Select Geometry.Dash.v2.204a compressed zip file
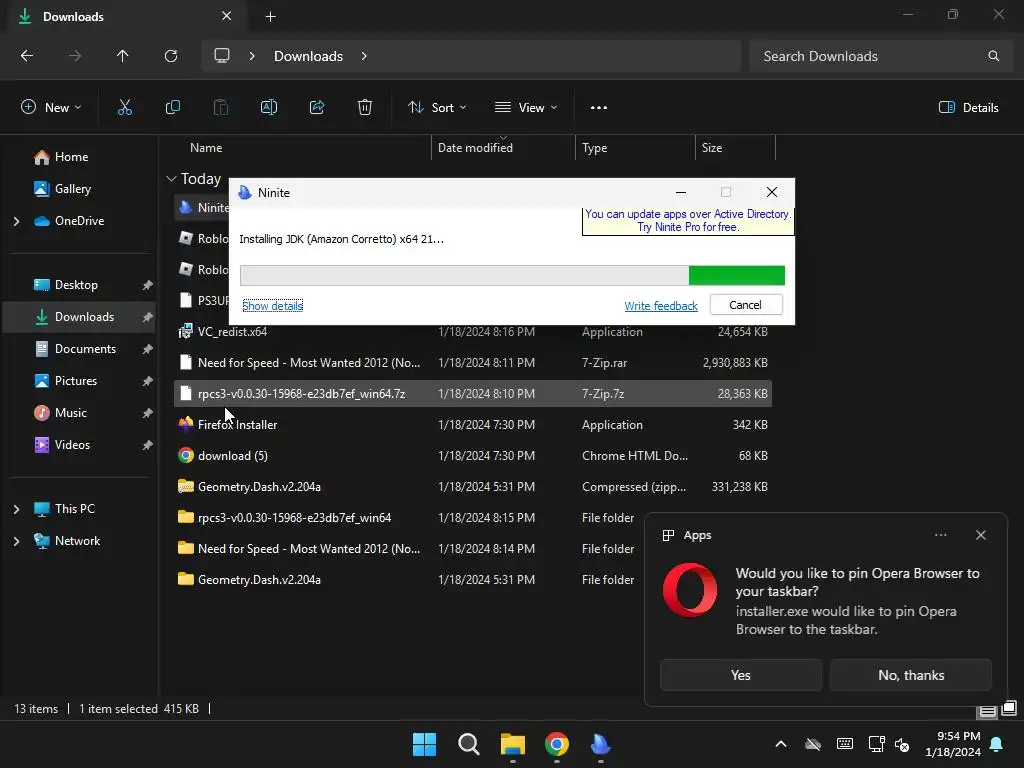 pyautogui.click(x=473, y=487)
